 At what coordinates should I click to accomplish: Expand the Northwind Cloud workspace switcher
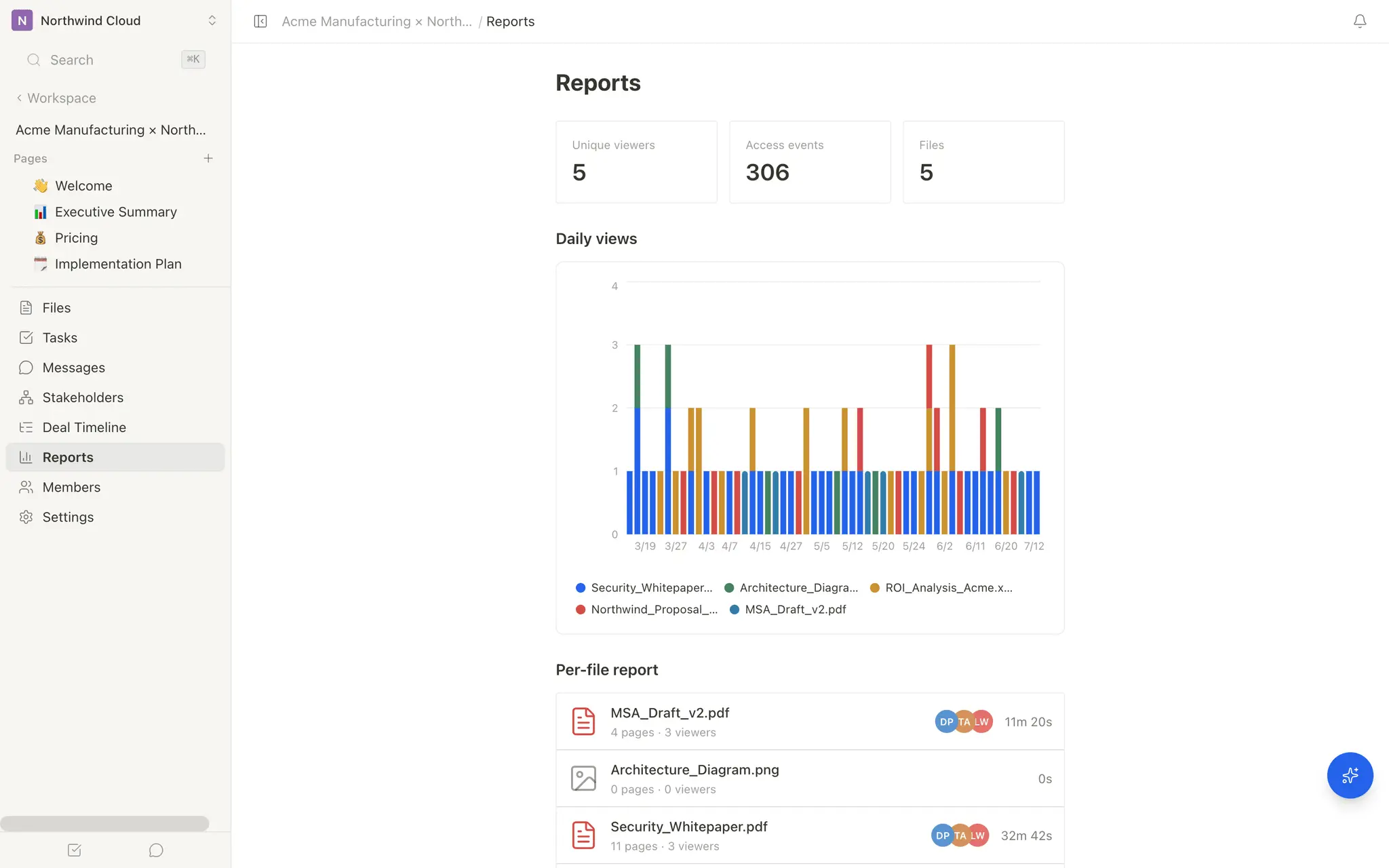click(115, 20)
